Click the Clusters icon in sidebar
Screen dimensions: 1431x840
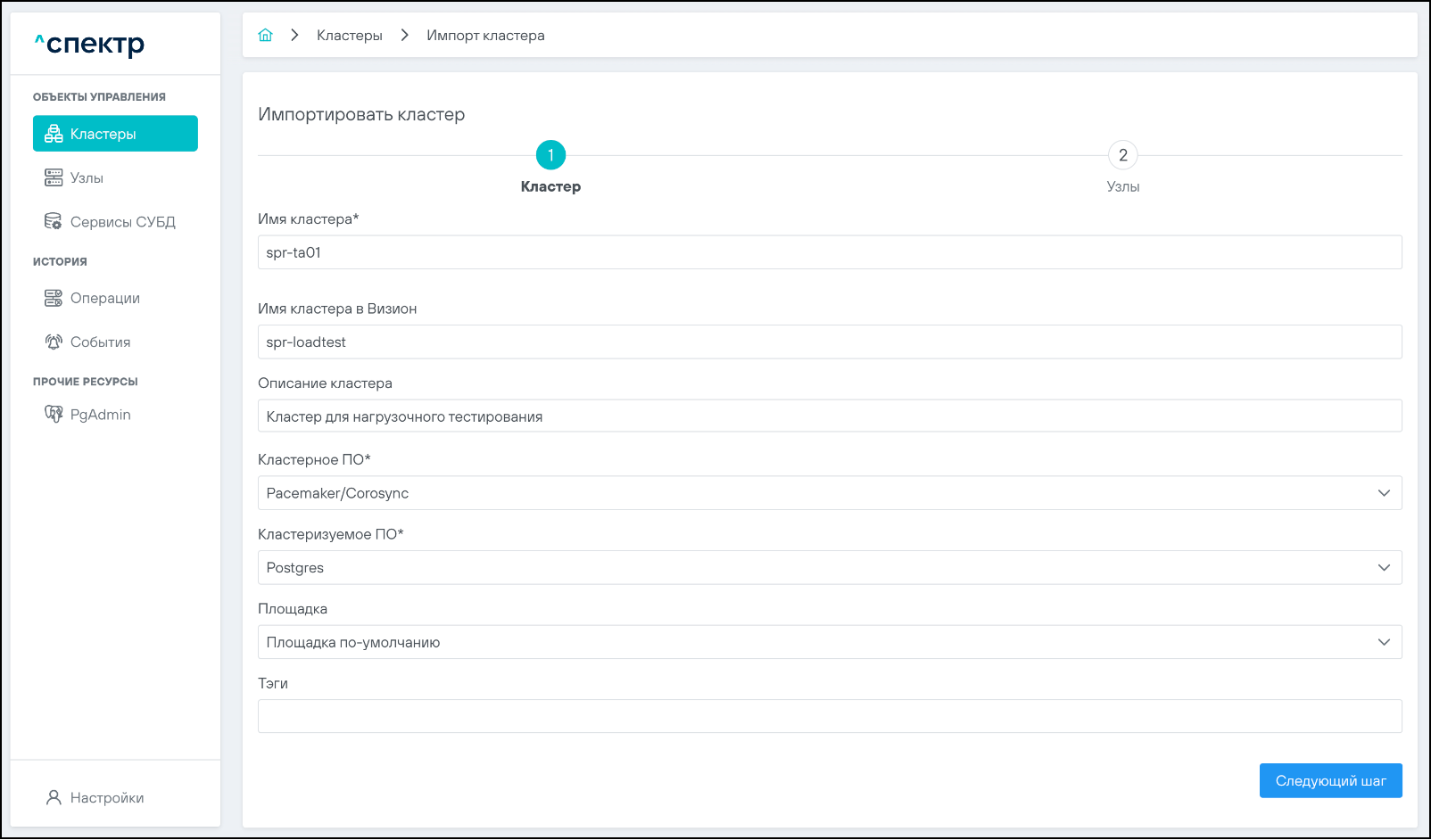click(x=54, y=134)
